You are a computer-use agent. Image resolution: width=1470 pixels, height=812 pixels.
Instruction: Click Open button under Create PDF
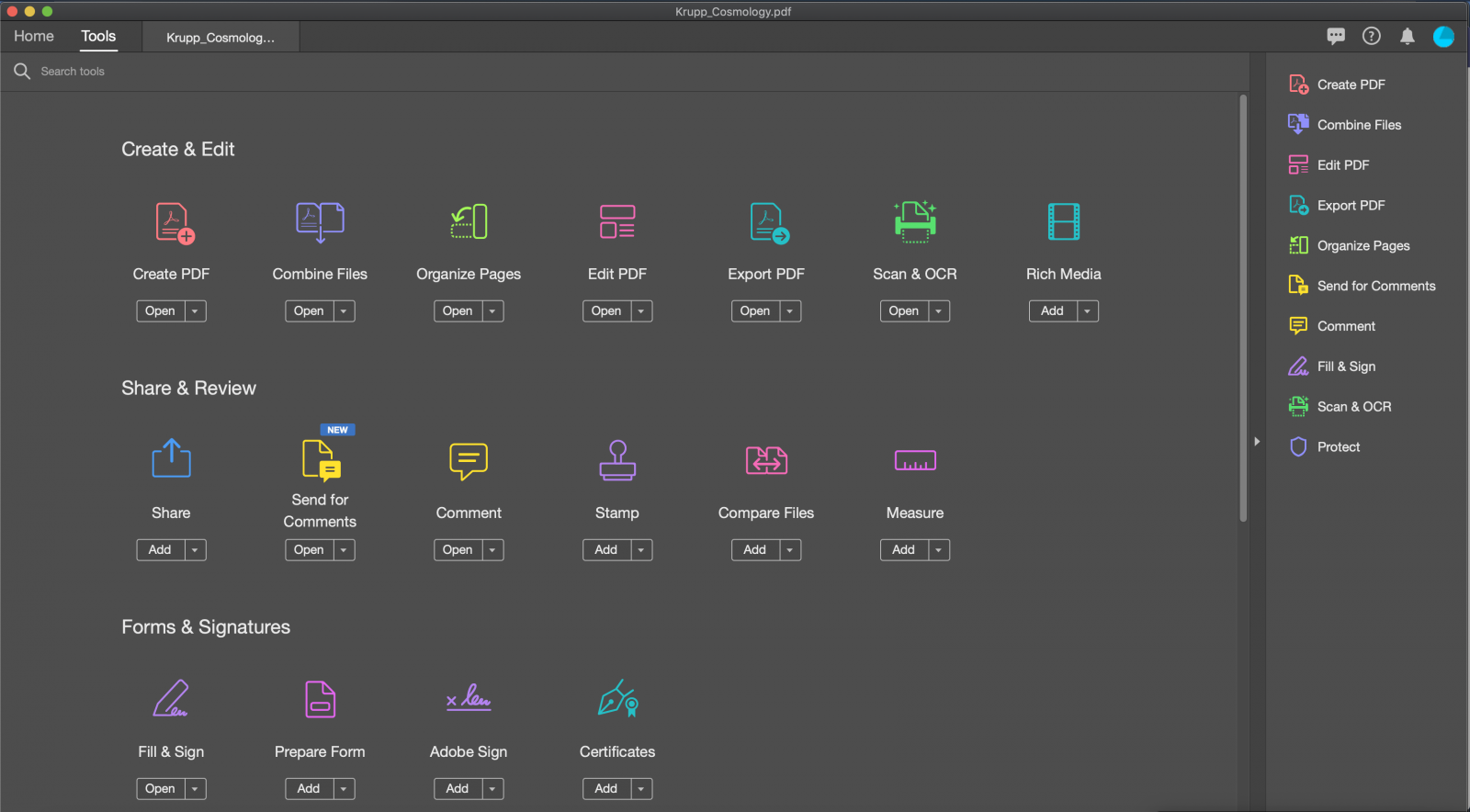[x=160, y=311]
